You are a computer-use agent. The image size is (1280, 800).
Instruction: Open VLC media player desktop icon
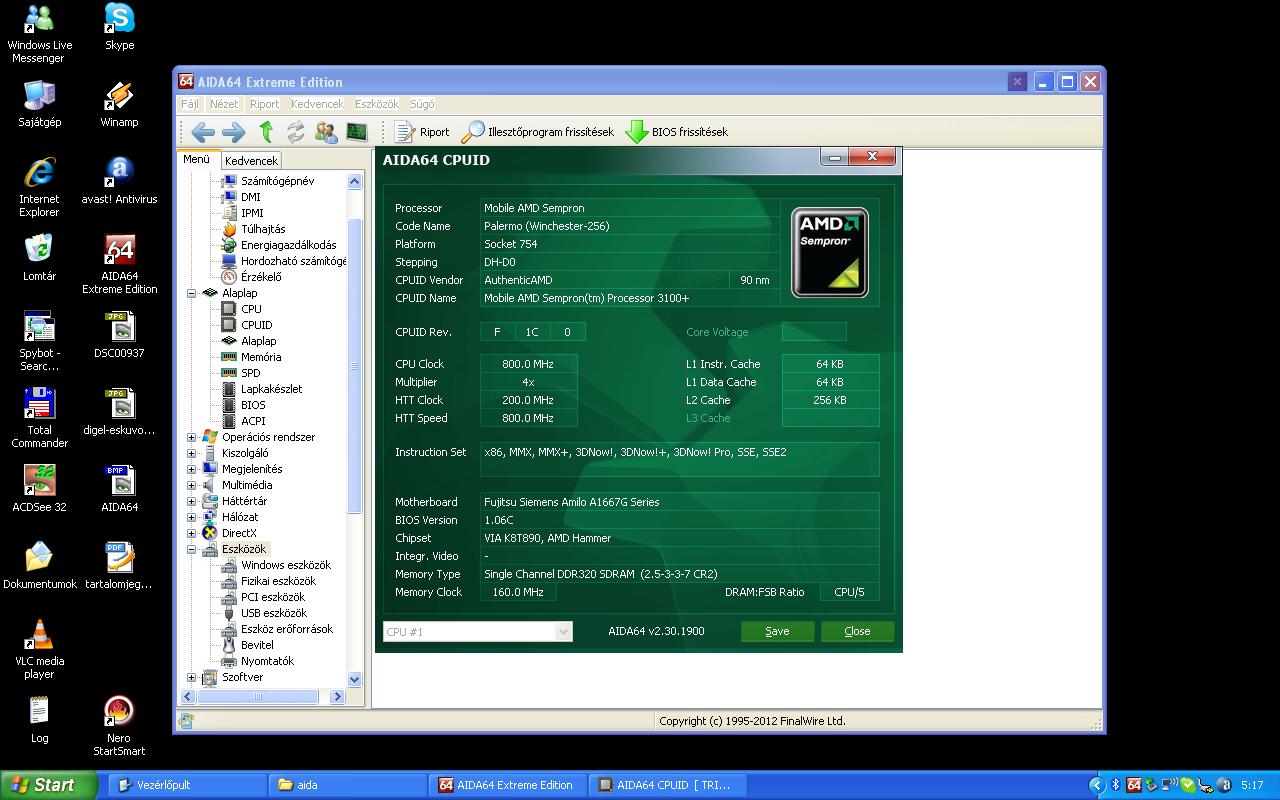point(39,649)
